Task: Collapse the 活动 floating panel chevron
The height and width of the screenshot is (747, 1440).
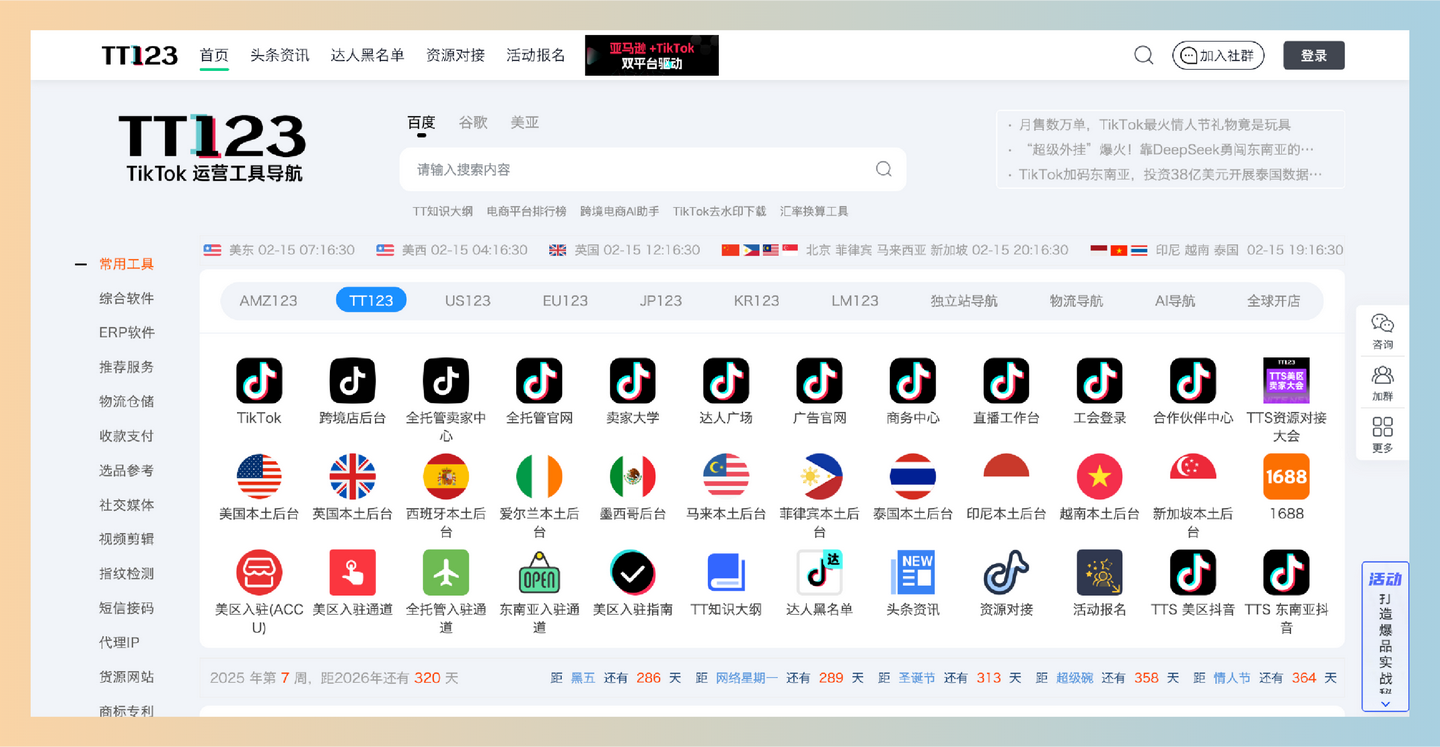Action: pos(1385,703)
